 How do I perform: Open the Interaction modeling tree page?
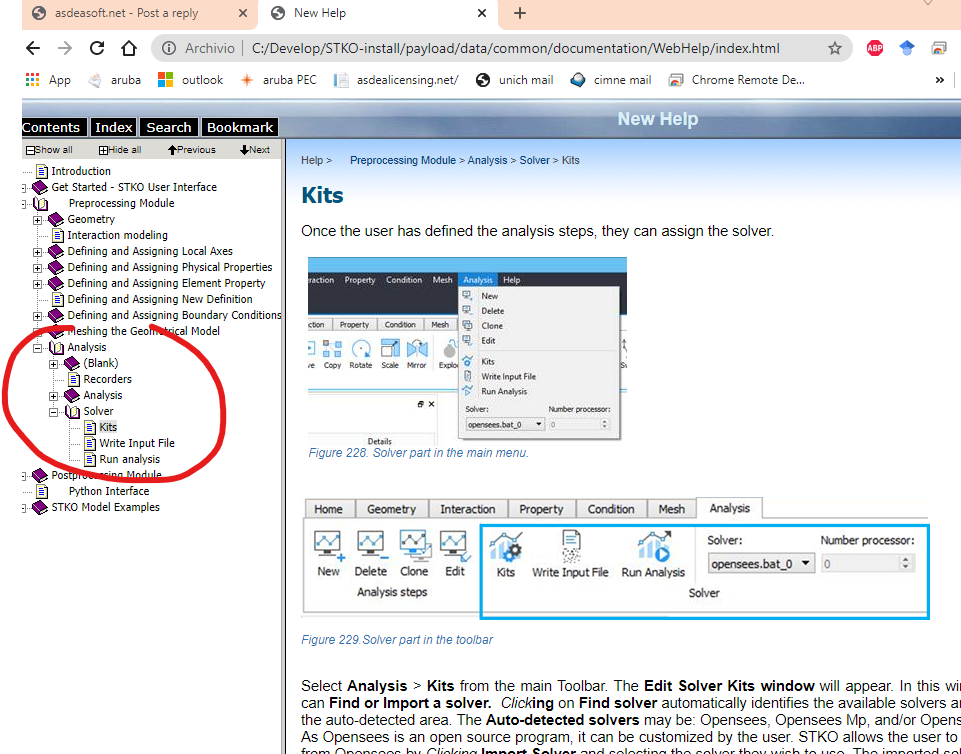pyautogui.click(x=117, y=235)
